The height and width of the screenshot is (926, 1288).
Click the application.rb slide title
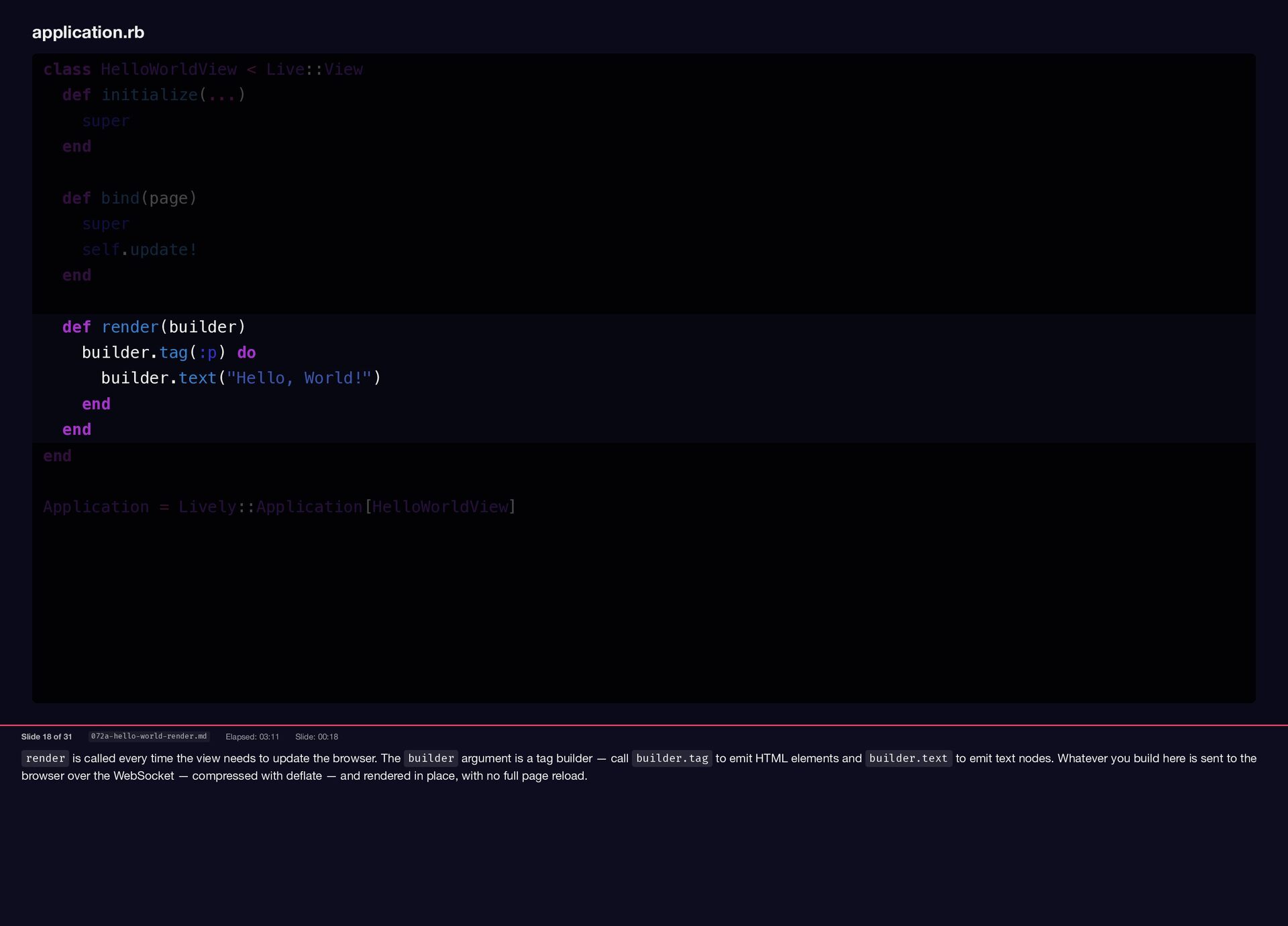(88, 32)
